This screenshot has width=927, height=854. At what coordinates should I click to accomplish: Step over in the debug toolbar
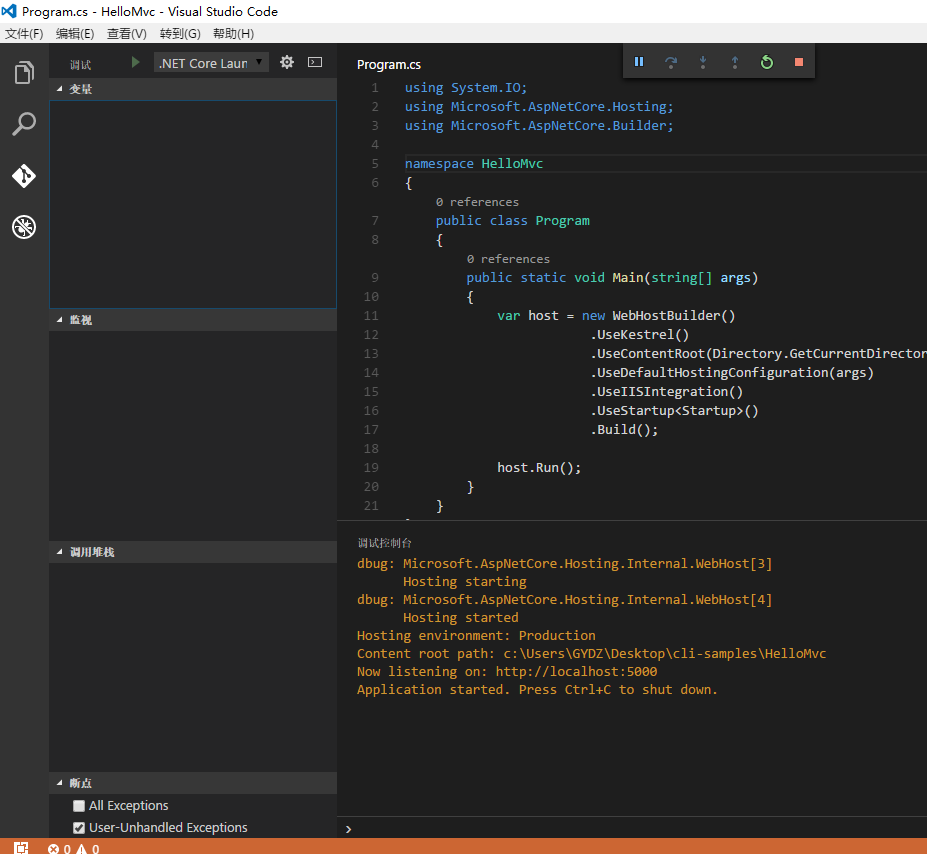coord(671,61)
